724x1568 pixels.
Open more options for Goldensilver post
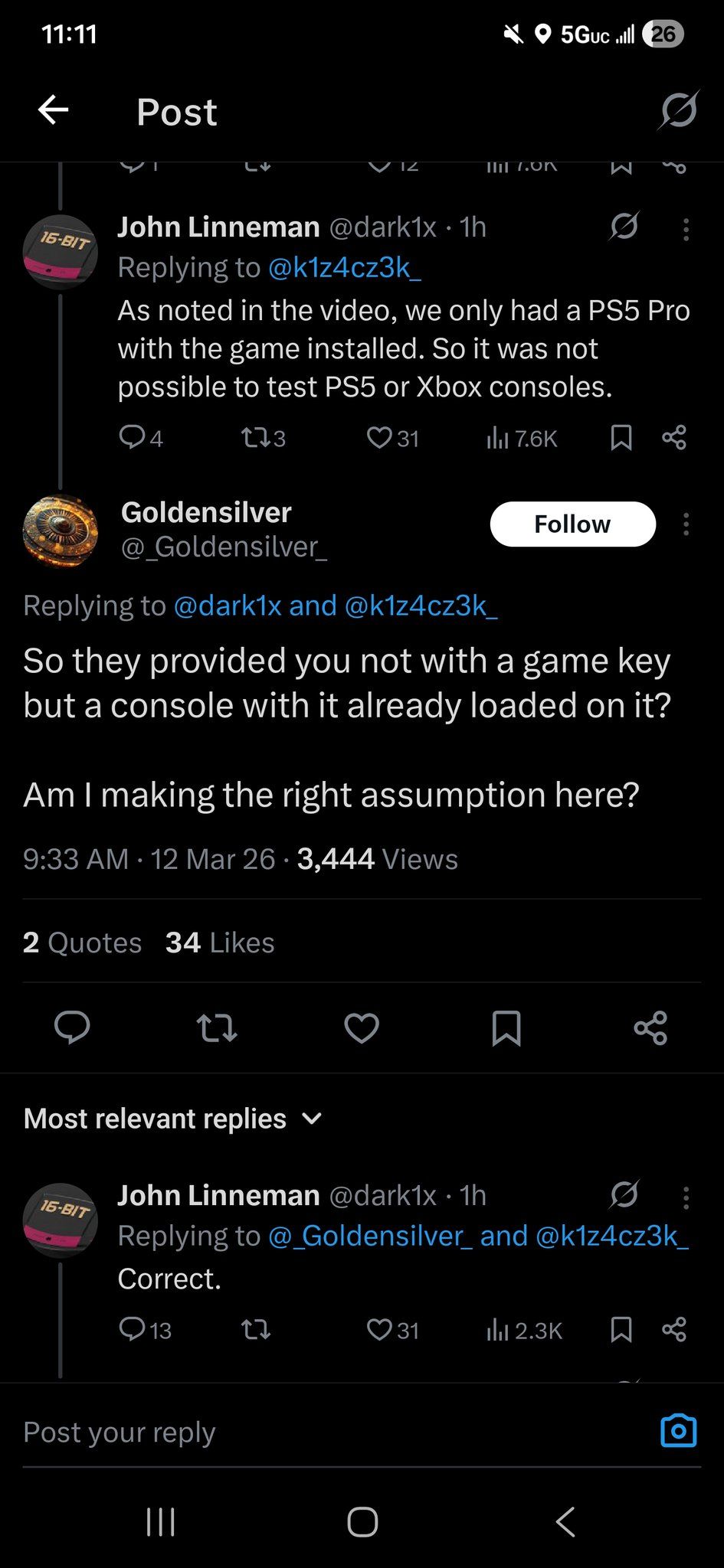[686, 524]
